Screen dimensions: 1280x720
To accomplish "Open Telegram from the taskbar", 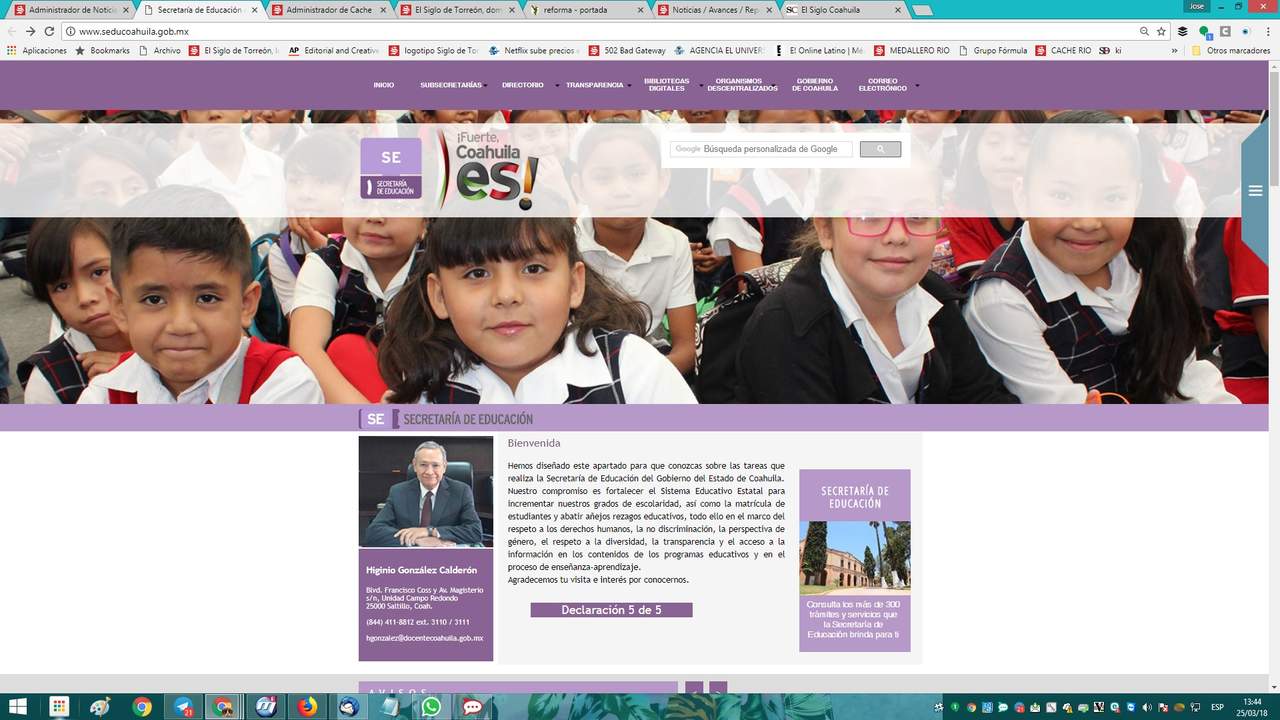I will coord(184,707).
